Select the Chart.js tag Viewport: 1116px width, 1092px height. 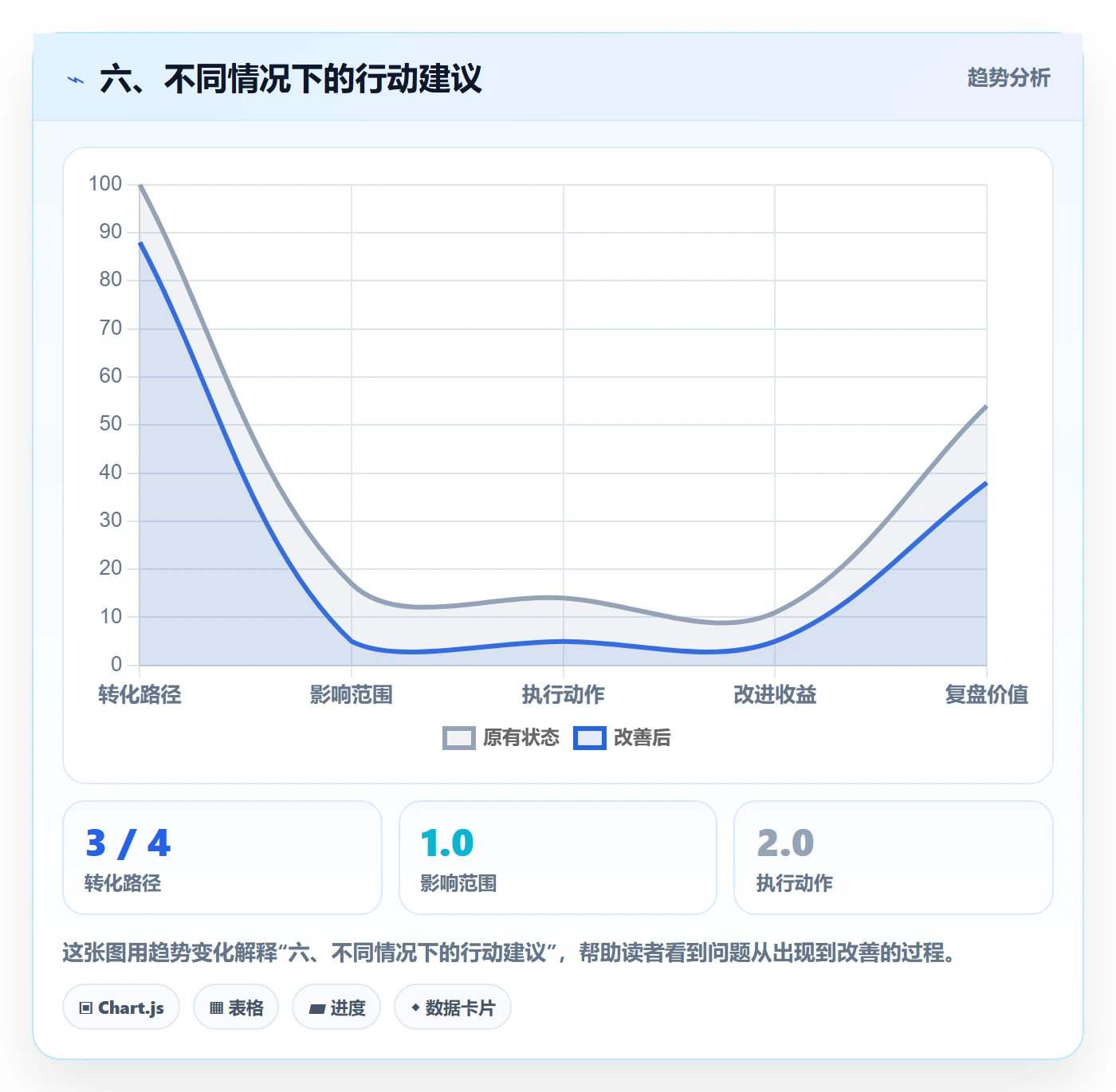[x=121, y=1008]
